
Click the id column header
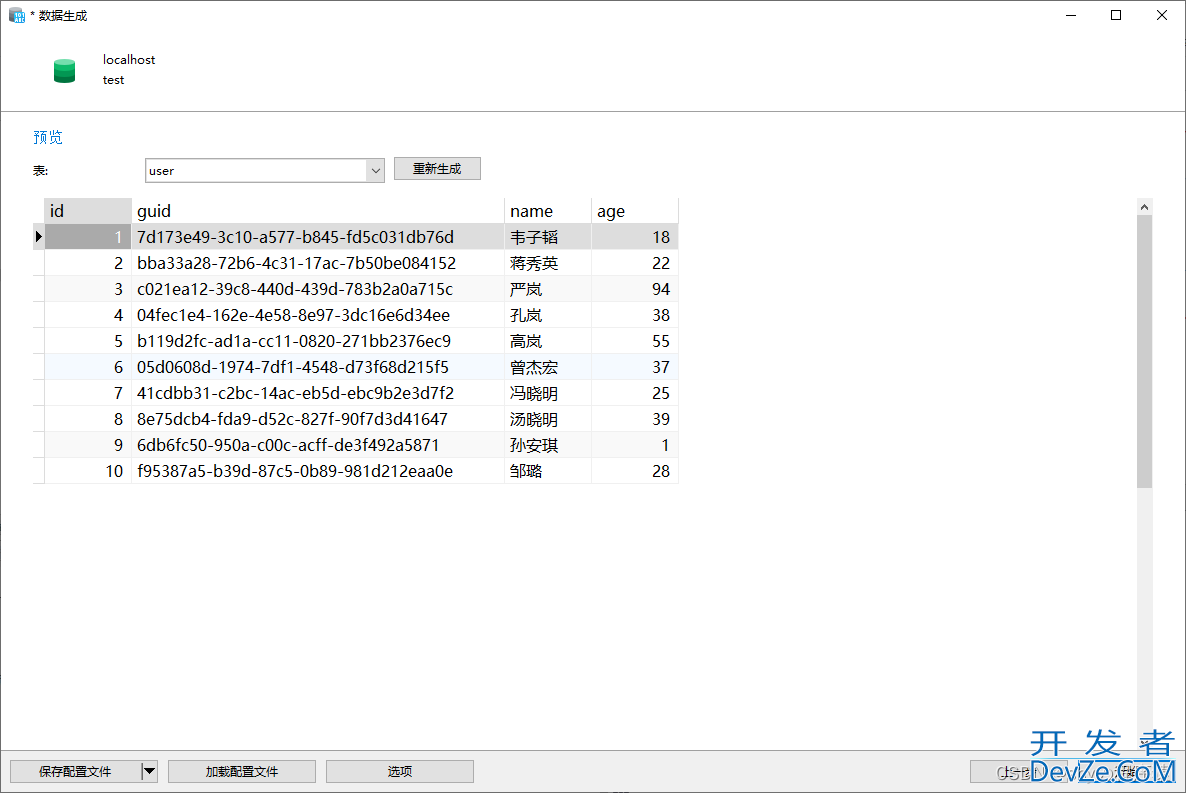pos(88,211)
